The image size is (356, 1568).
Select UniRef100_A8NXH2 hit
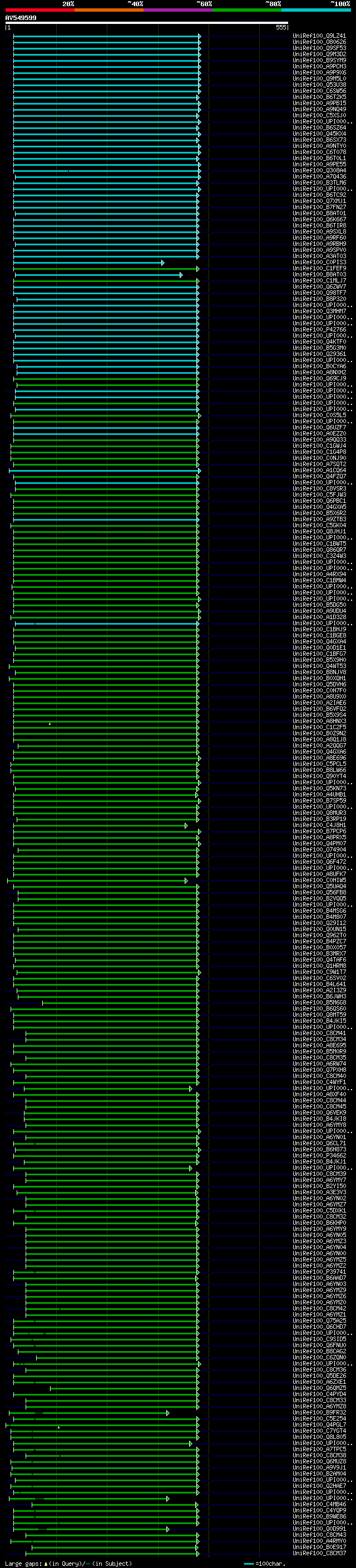[319, 373]
